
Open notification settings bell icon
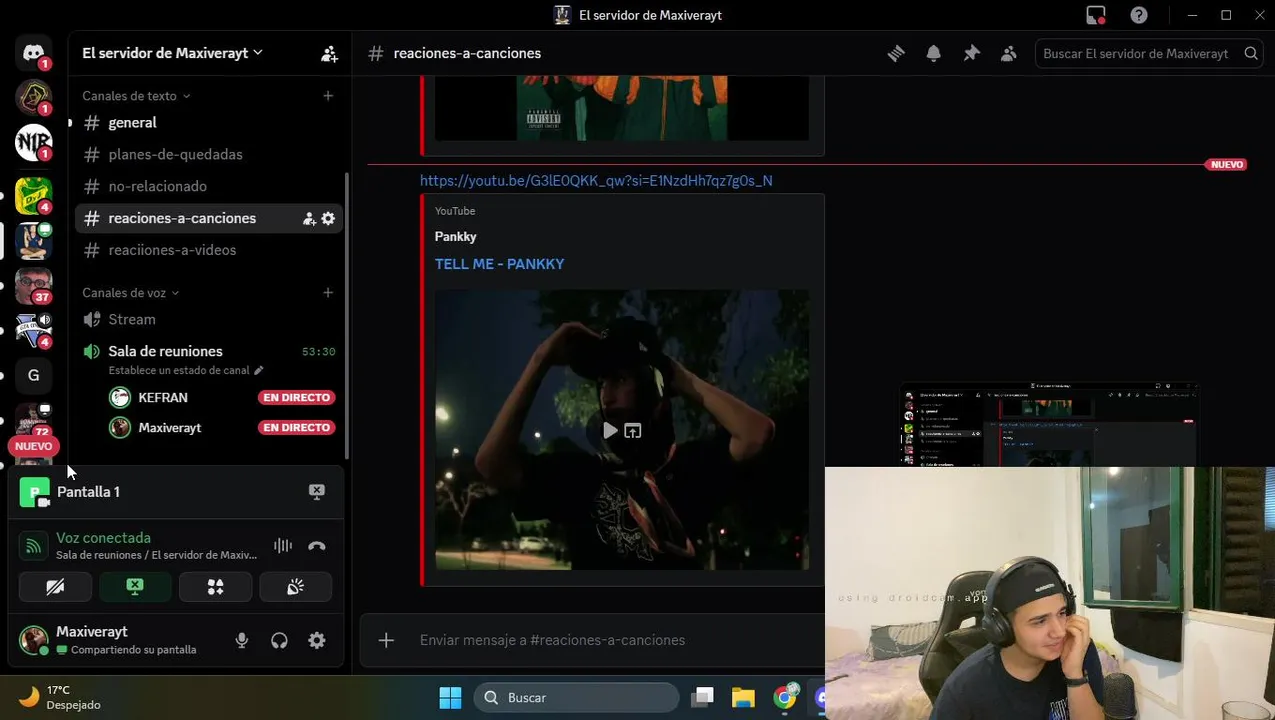(x=933, y=54)
